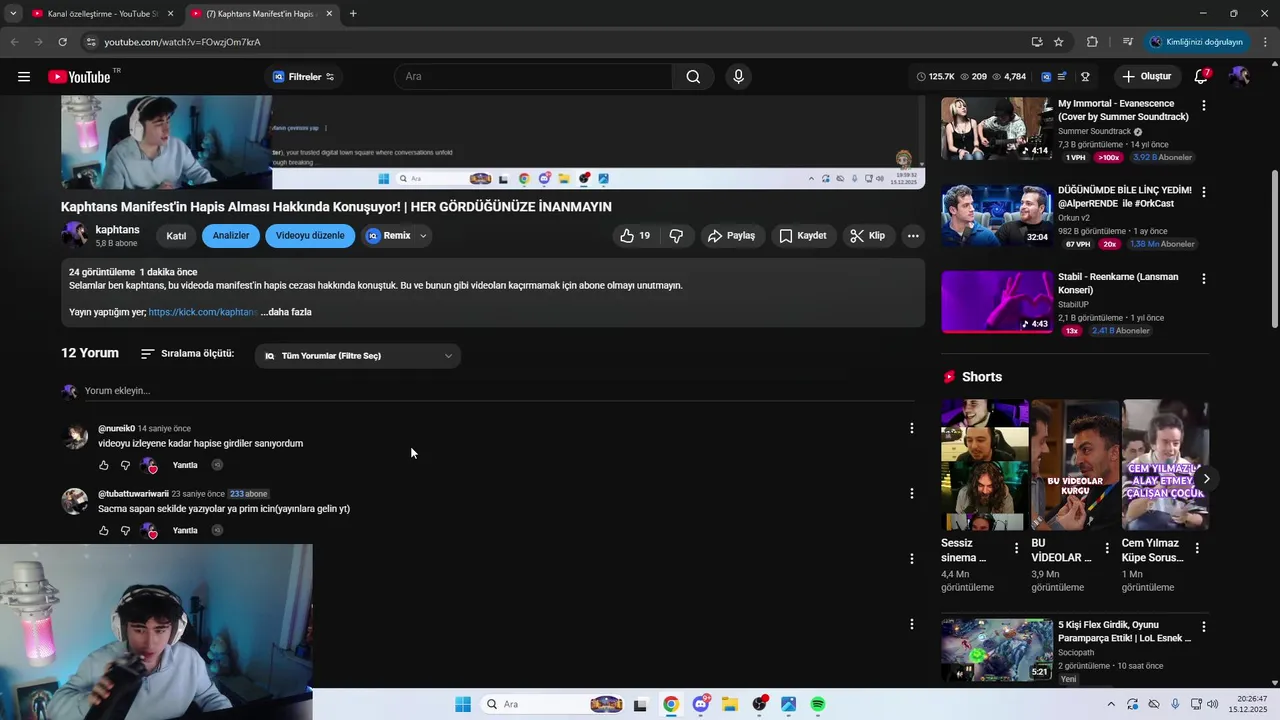This screenshot has width=1280, height=720.
Task: Open the Filtreler filter toggle
Action: click(x=304, y=77)
